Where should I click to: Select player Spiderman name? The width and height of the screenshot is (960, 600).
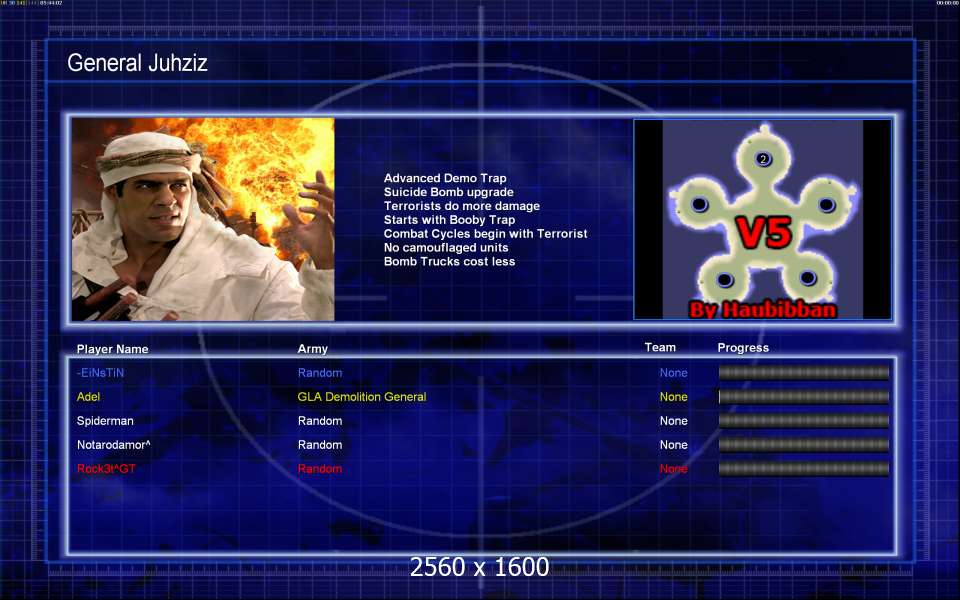pyautogui.click(x=105, y=421)
